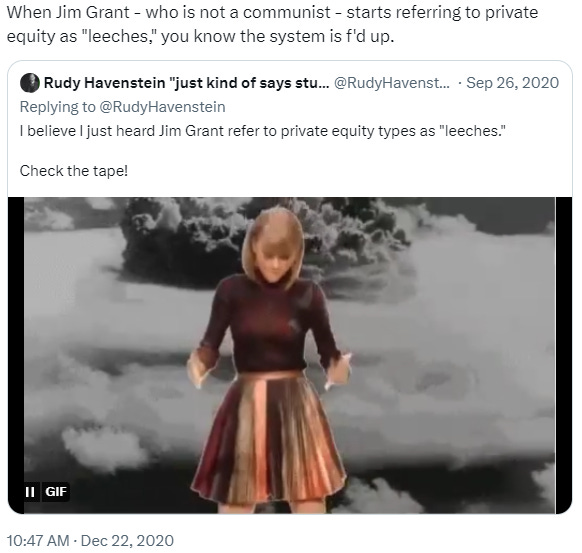Click the blank line above "Check the tape!"
The height and width of the screenshot is (553, 582).
290,151
